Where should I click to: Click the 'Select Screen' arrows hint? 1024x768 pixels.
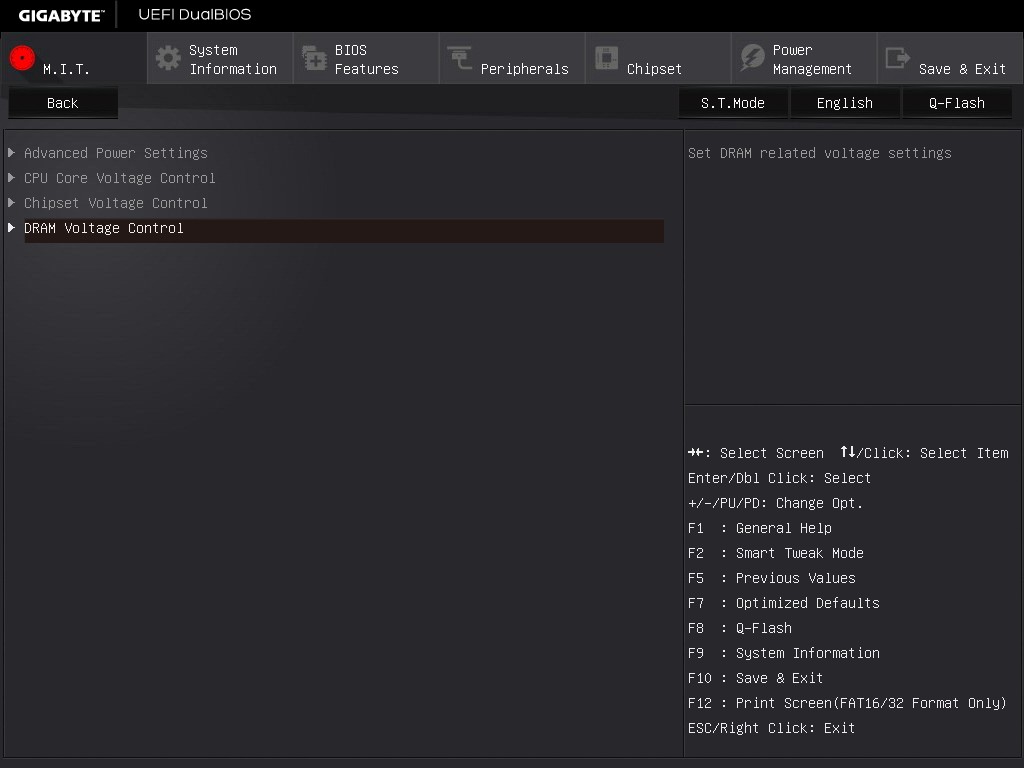(x=756, y=453)
